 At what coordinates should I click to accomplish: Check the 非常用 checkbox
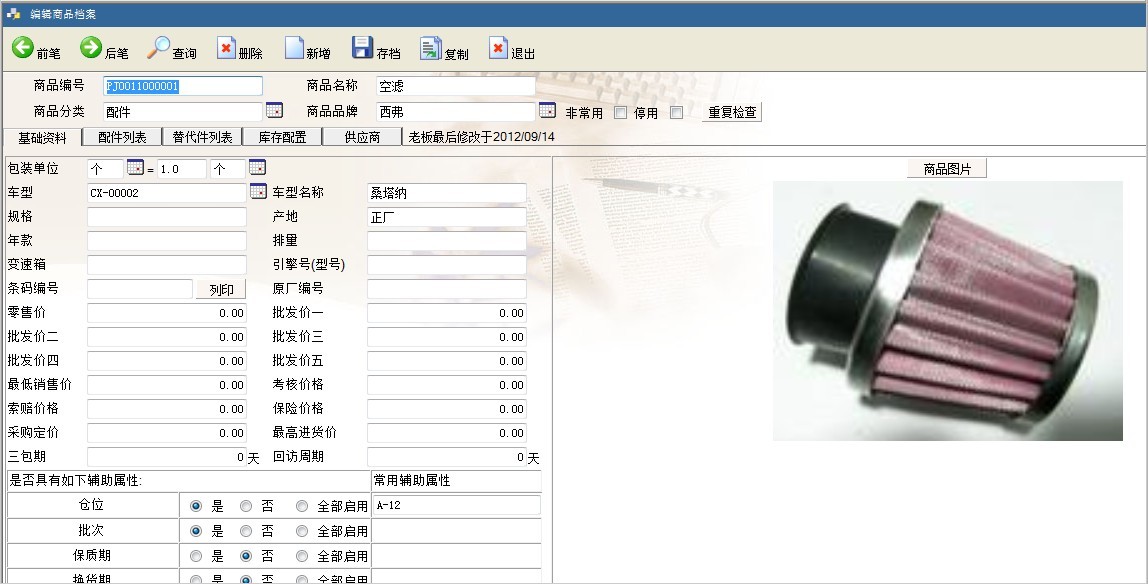coord(620,112)
